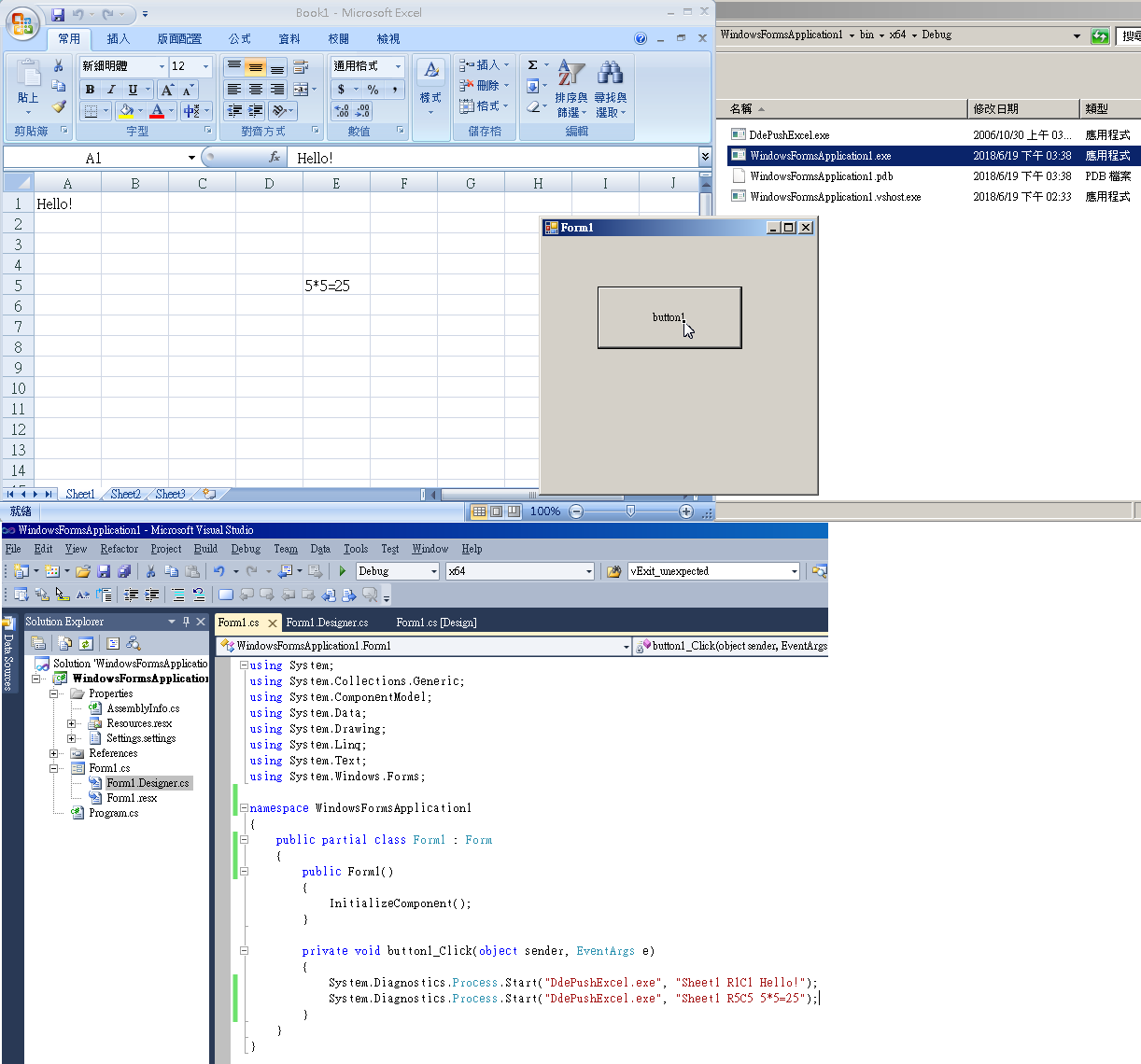Open the Excel Office button menu
The image size is (1141, 1064).
(22, 23)
